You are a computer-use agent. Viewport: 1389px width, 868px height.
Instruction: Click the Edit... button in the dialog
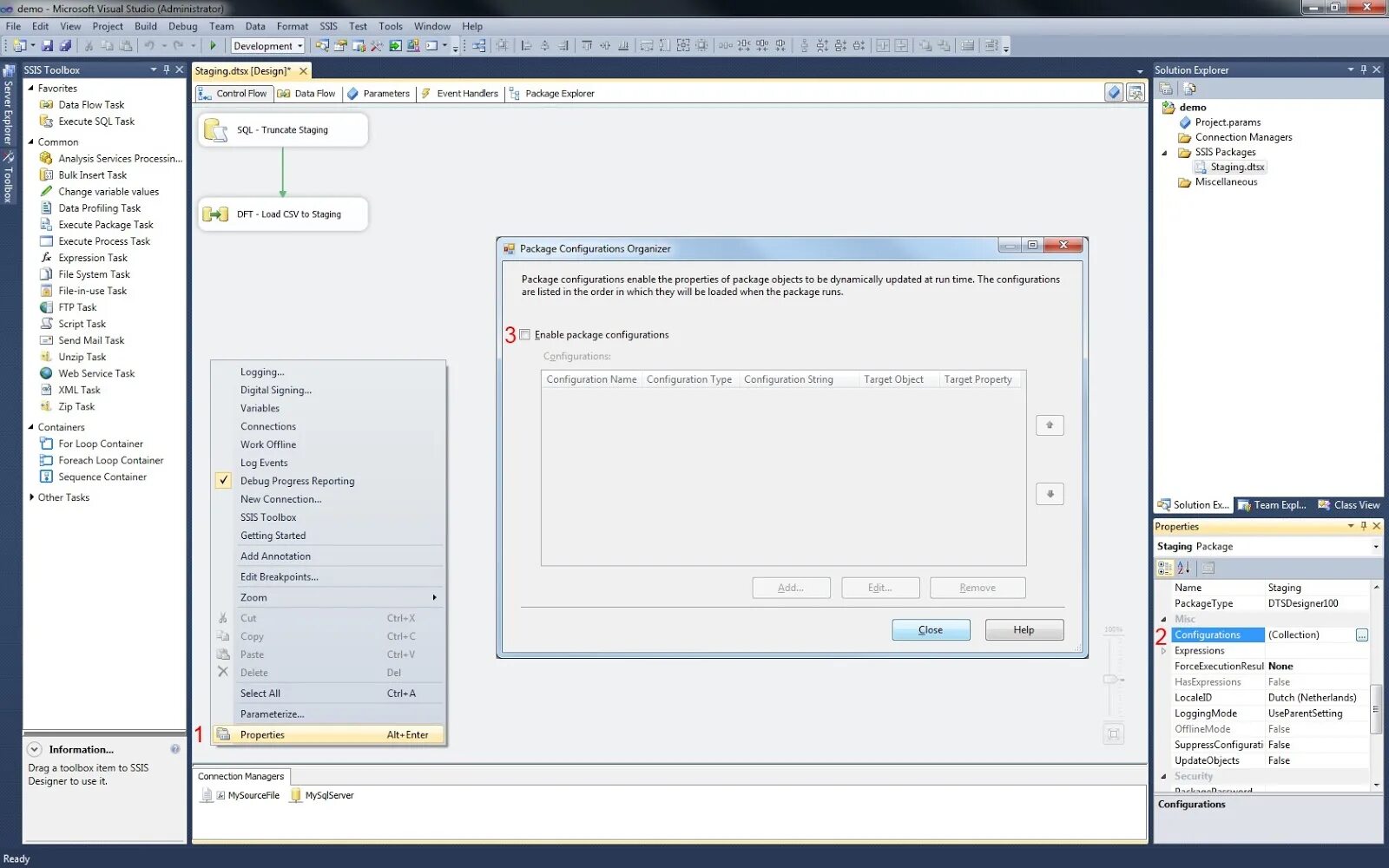coord(879,588)
